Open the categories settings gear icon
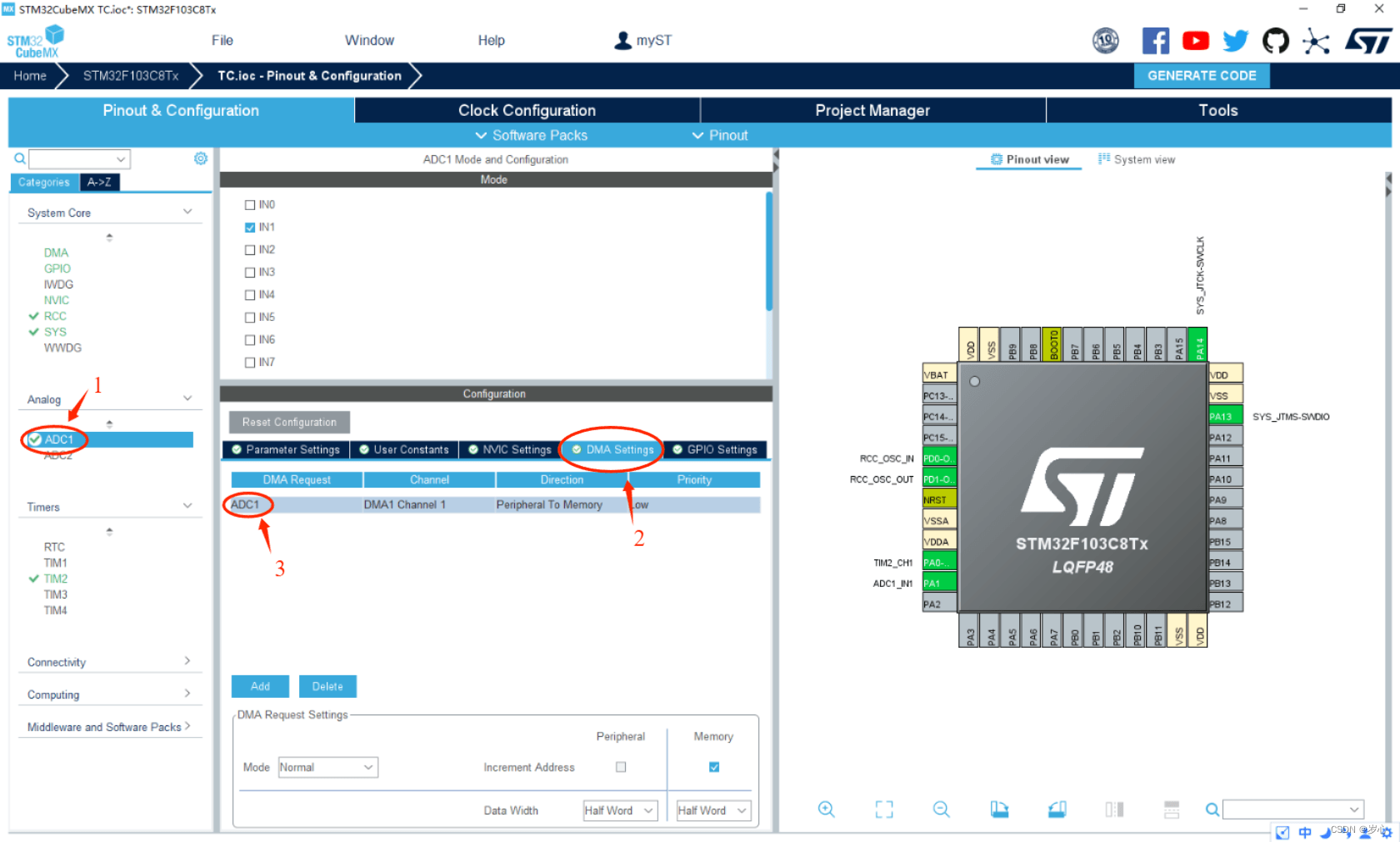This screenshot has width=1400, height=842. (x=201, y=158)
